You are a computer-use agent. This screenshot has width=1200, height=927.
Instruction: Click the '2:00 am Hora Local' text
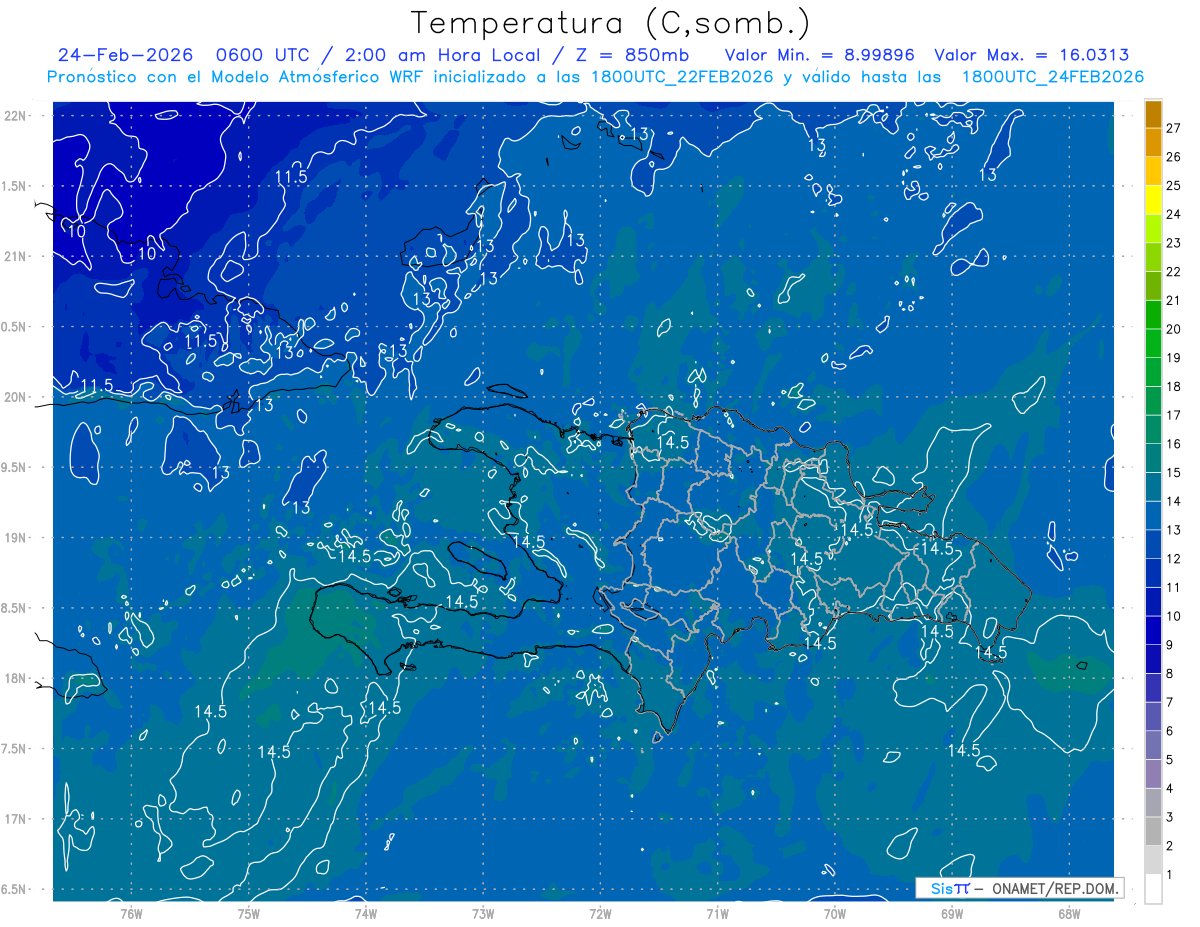click(x=444, y=55)
